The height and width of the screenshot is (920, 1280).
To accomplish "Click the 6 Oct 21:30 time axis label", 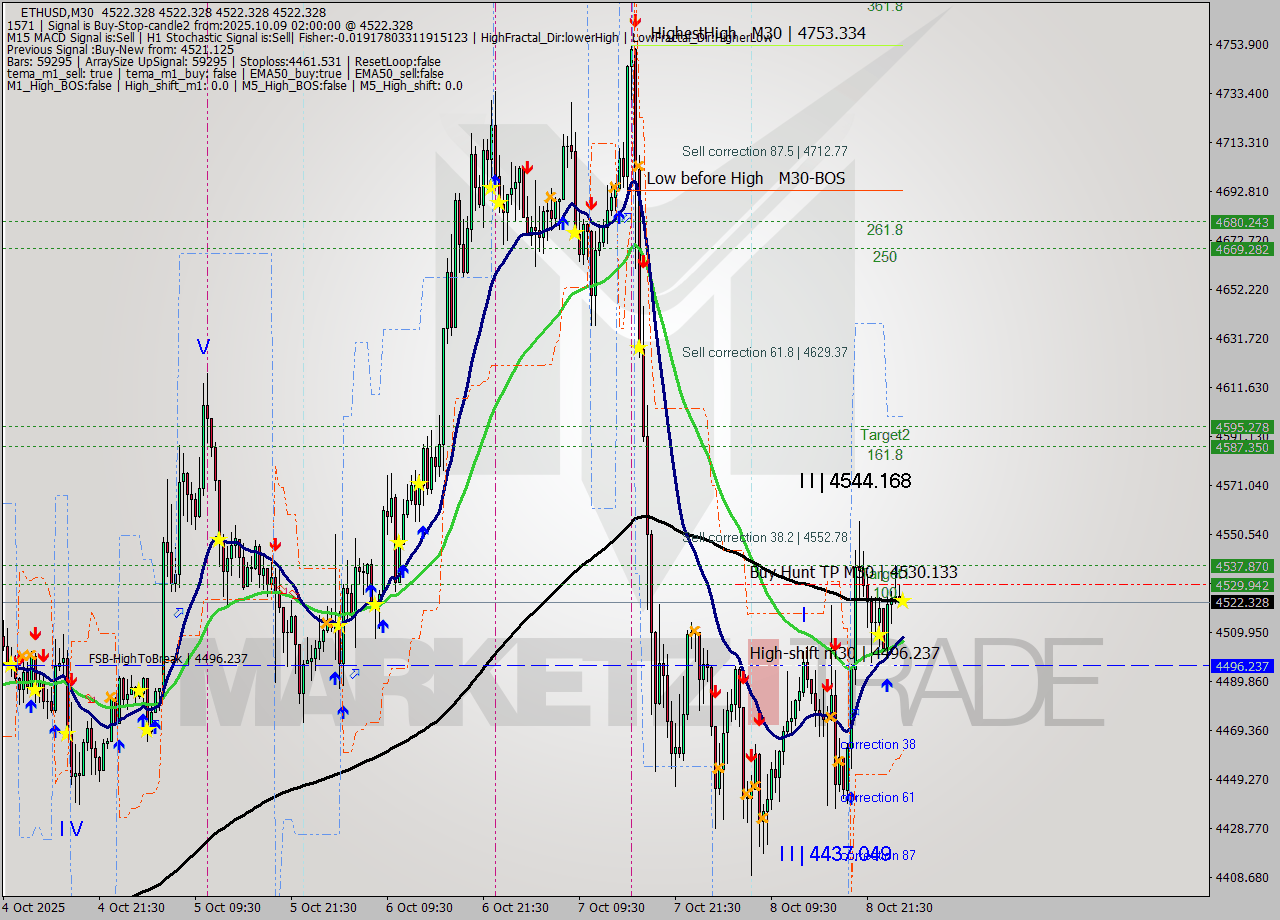I will pos(516,907).
